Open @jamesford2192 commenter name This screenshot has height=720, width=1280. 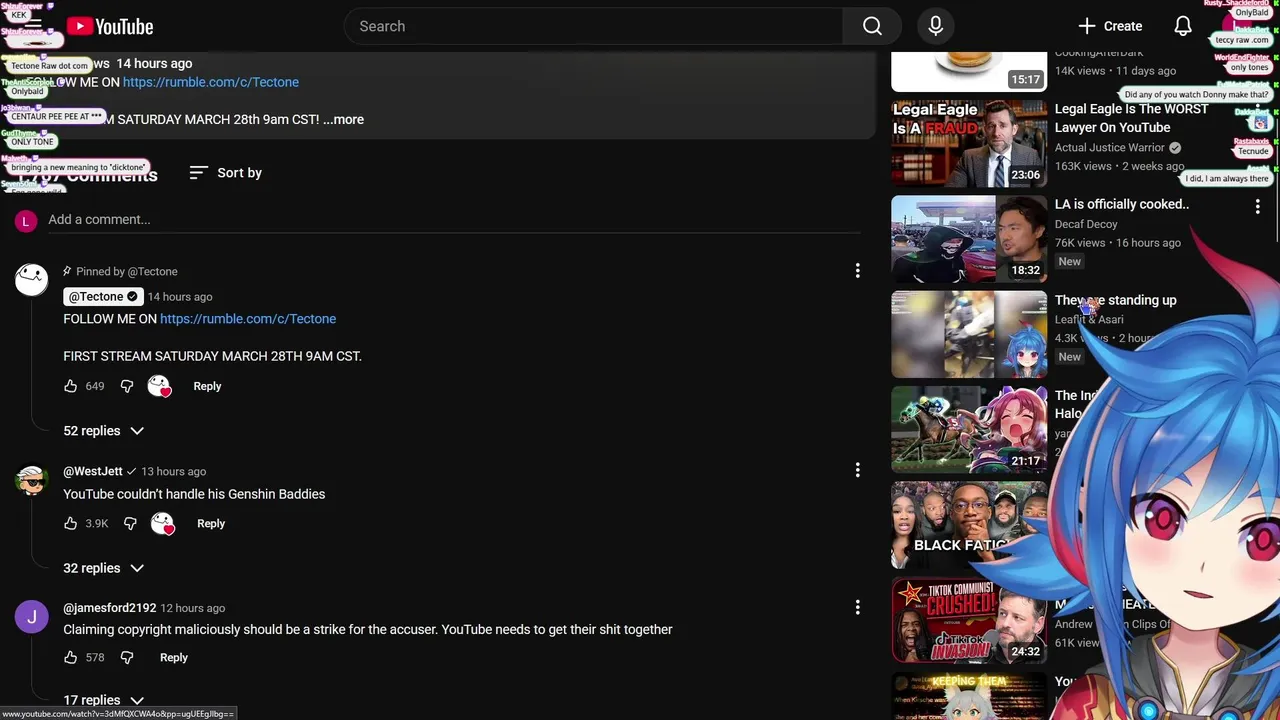point(110,608)
